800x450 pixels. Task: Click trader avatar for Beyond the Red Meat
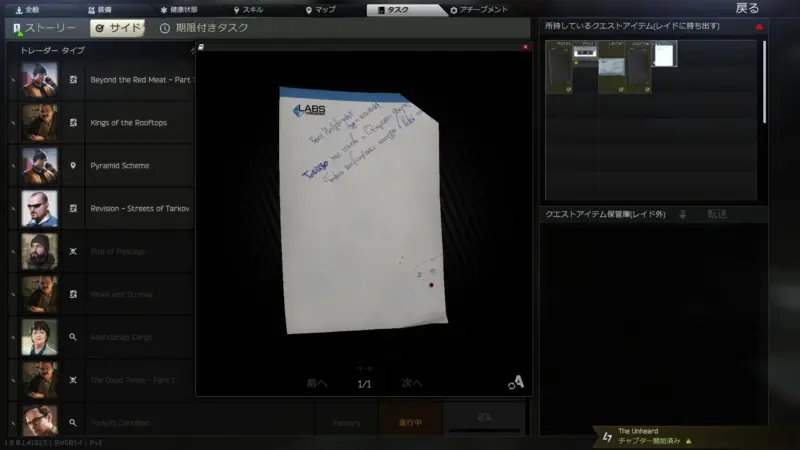(40, 79)
